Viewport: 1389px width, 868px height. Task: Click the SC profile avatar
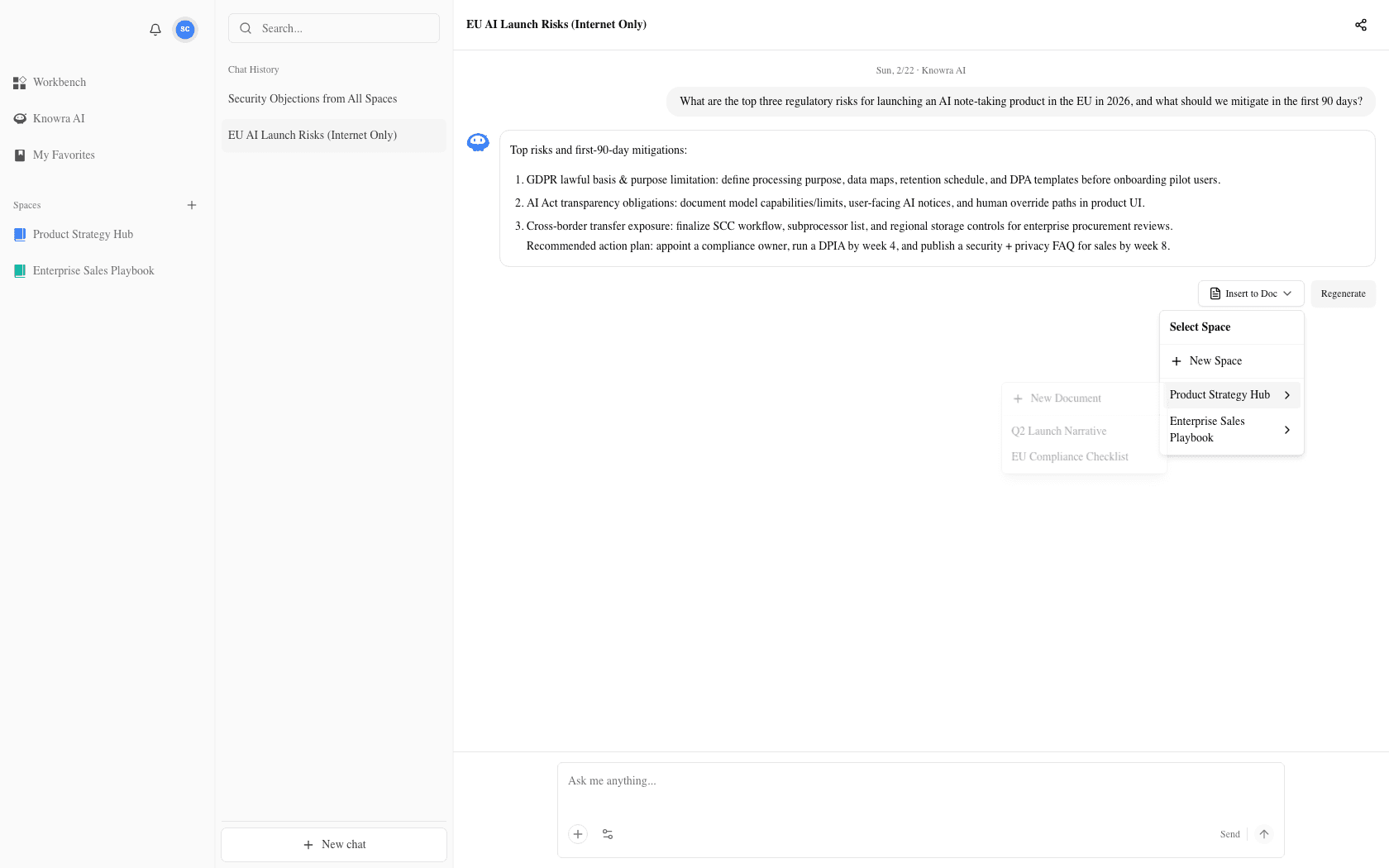click(184, 29)
